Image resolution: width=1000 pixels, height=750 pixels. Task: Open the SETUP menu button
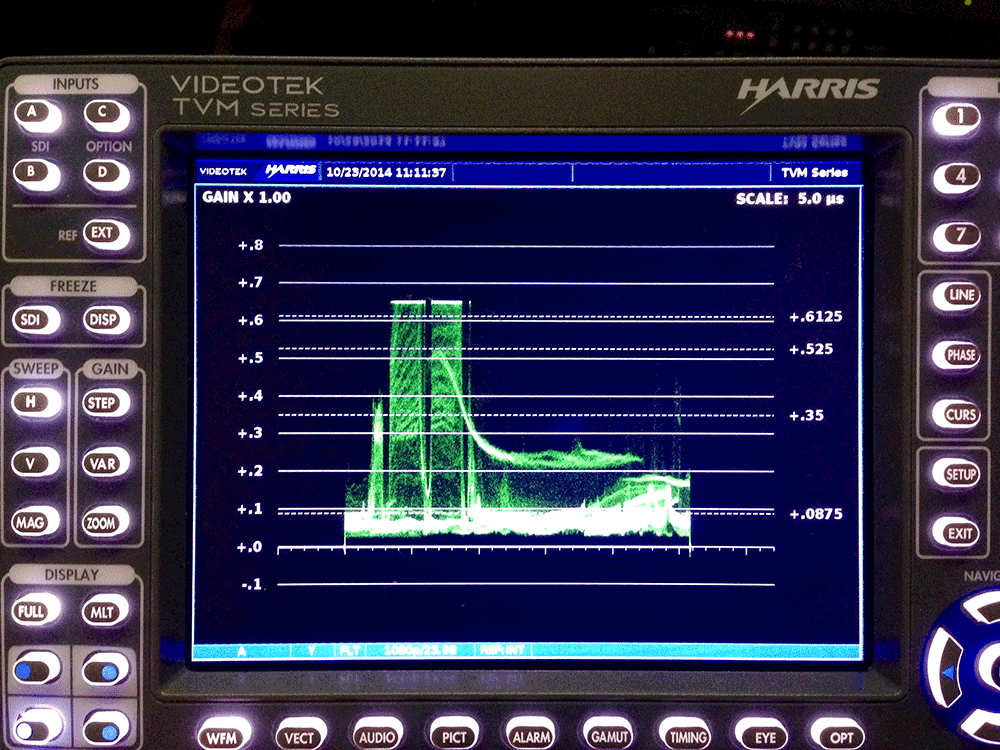(955, 474)
